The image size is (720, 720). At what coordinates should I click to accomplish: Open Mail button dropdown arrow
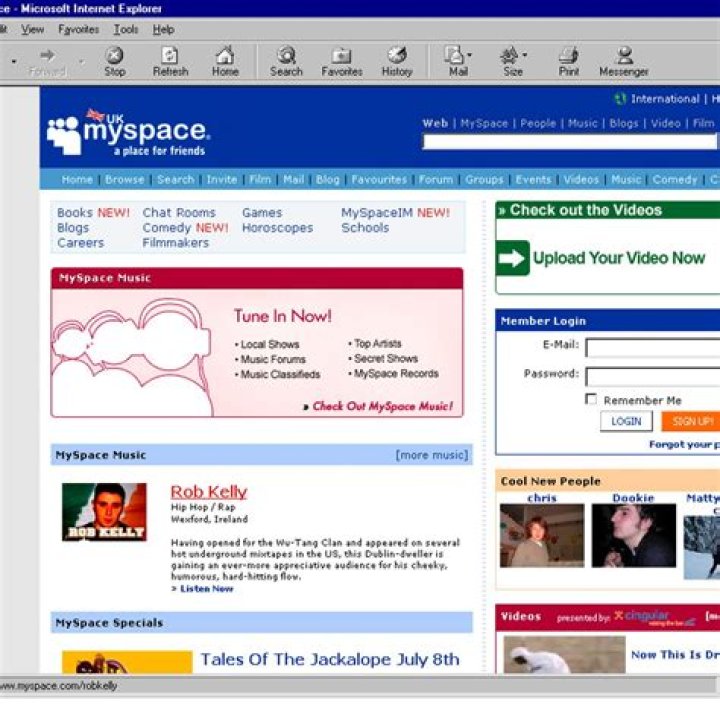tap(469, 55)
